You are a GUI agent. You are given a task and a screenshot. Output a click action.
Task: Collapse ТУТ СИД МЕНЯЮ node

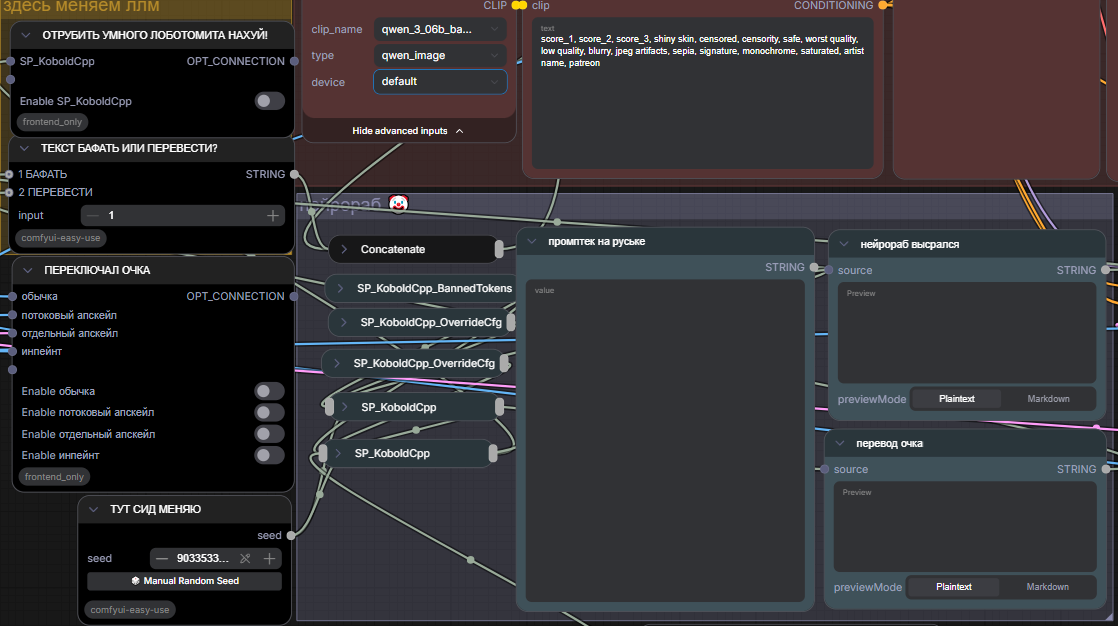[x=93, y=509]
